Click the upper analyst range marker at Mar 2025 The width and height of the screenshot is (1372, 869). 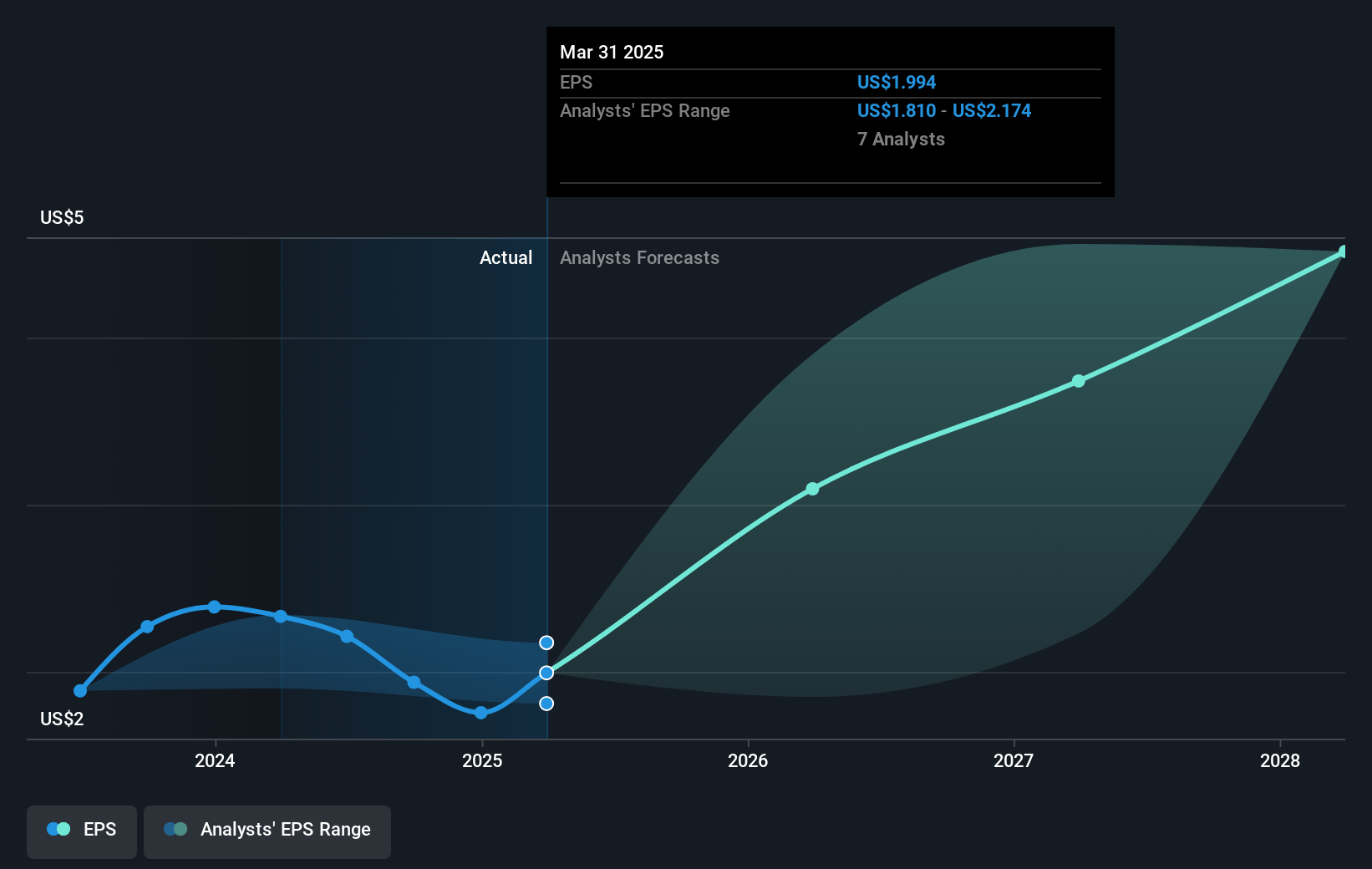[546, 643]
